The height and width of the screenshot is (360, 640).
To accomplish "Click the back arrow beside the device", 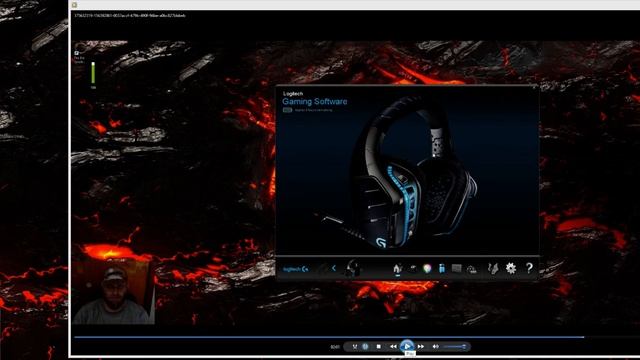I will [x=334, y=268].
